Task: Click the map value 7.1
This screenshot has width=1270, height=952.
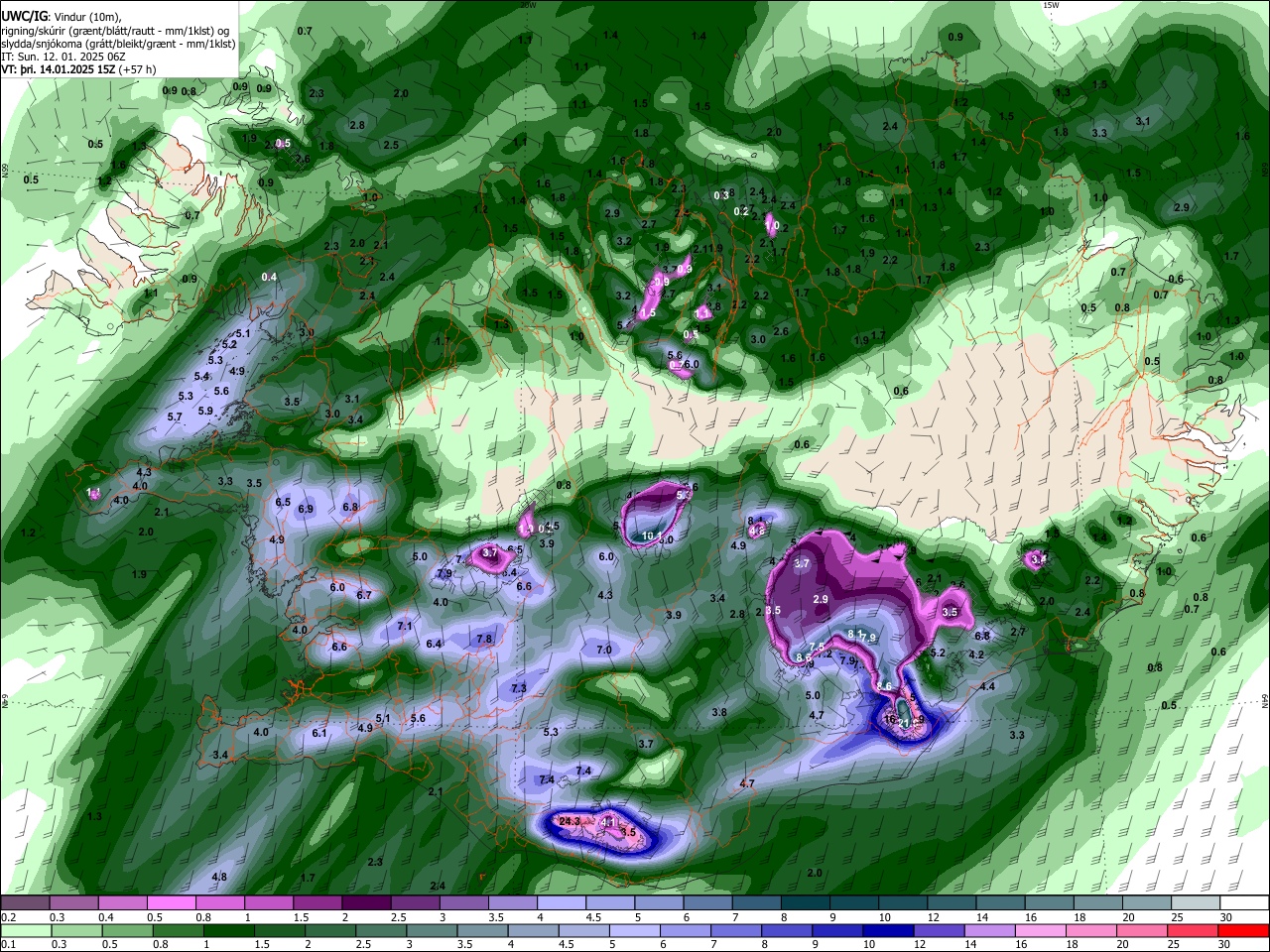Action: [x=404, y=626]
